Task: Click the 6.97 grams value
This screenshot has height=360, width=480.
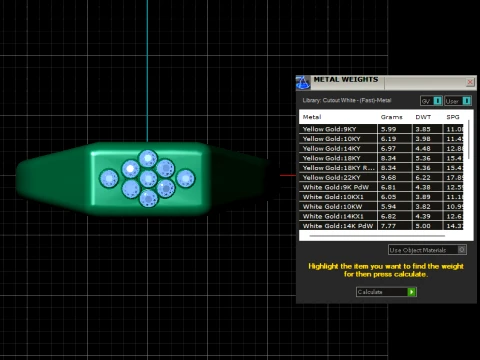Action: (x=388, y=149)
